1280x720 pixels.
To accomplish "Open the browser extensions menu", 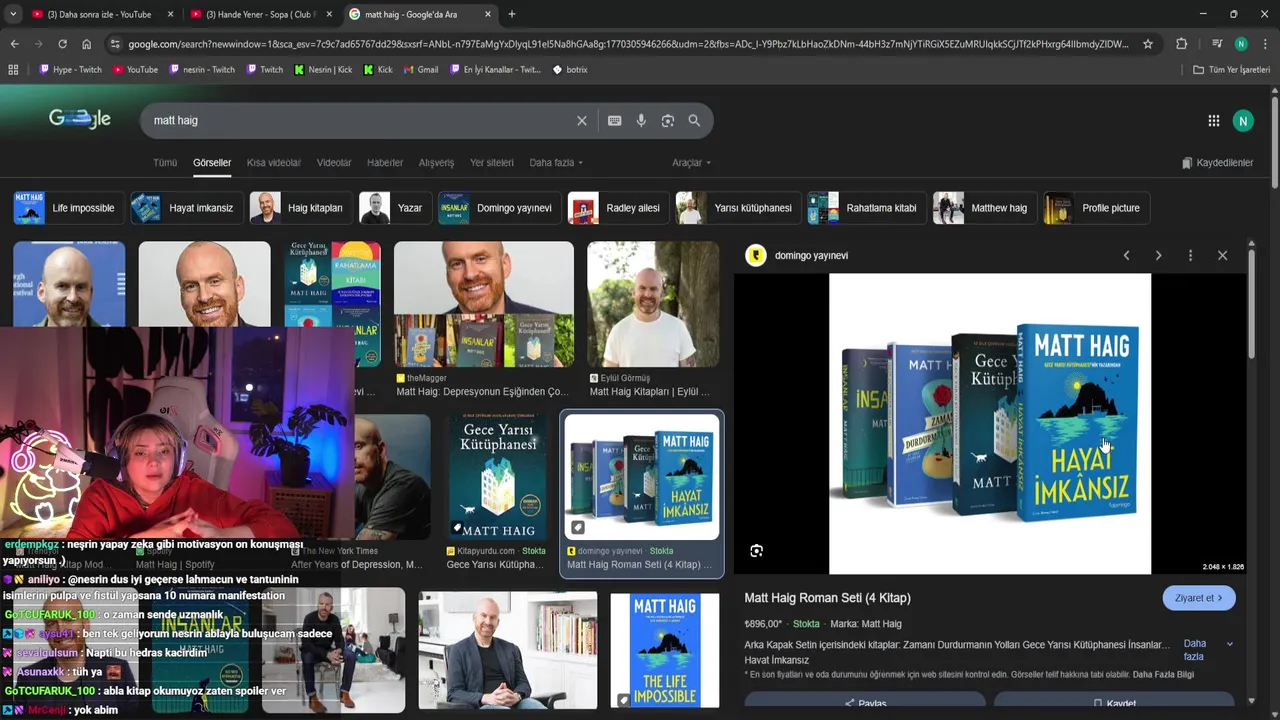I will (1181, 44).
